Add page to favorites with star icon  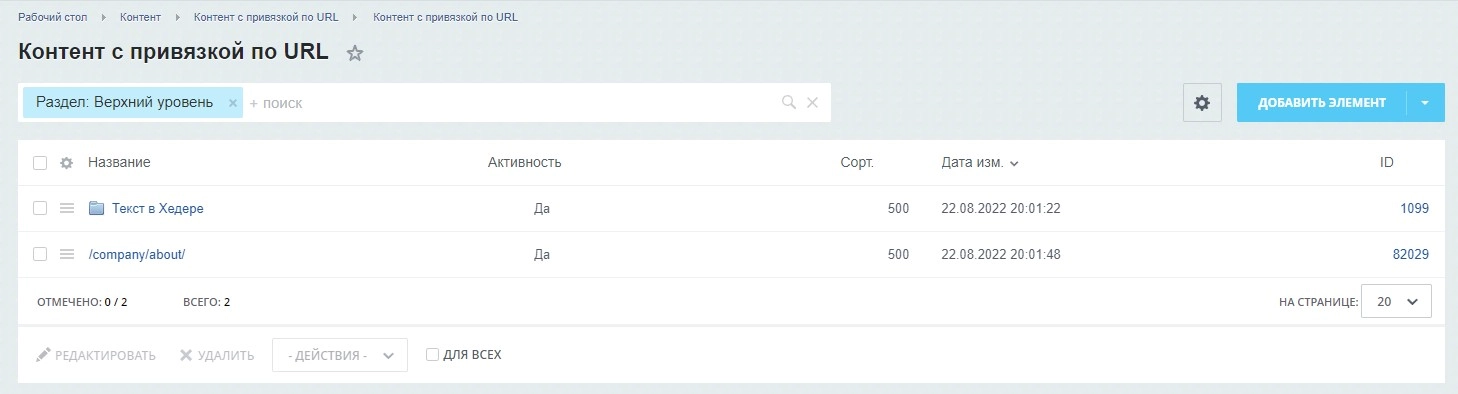coord(354,54)
